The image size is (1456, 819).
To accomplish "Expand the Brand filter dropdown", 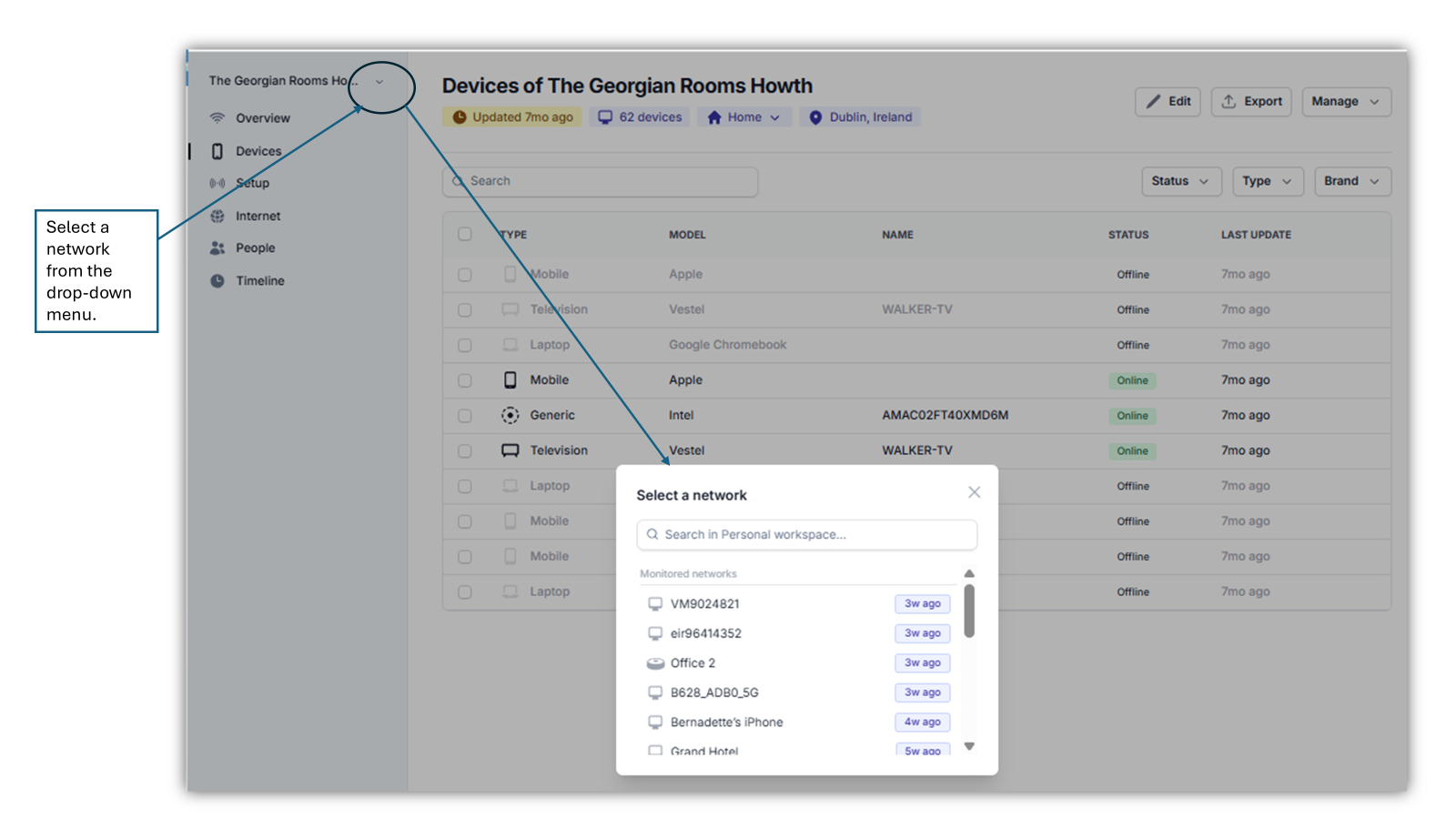I will tap(1351, 181).
